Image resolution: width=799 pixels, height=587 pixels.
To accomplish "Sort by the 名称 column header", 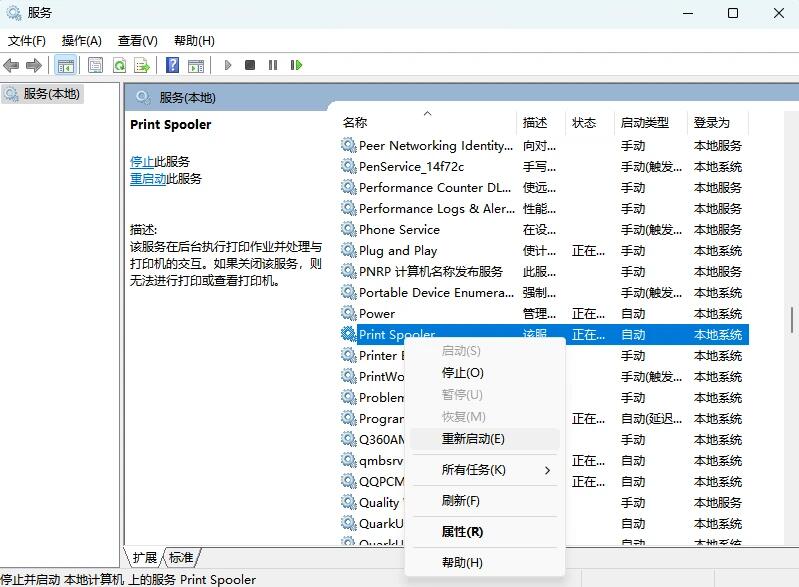I will pos(355,123).
